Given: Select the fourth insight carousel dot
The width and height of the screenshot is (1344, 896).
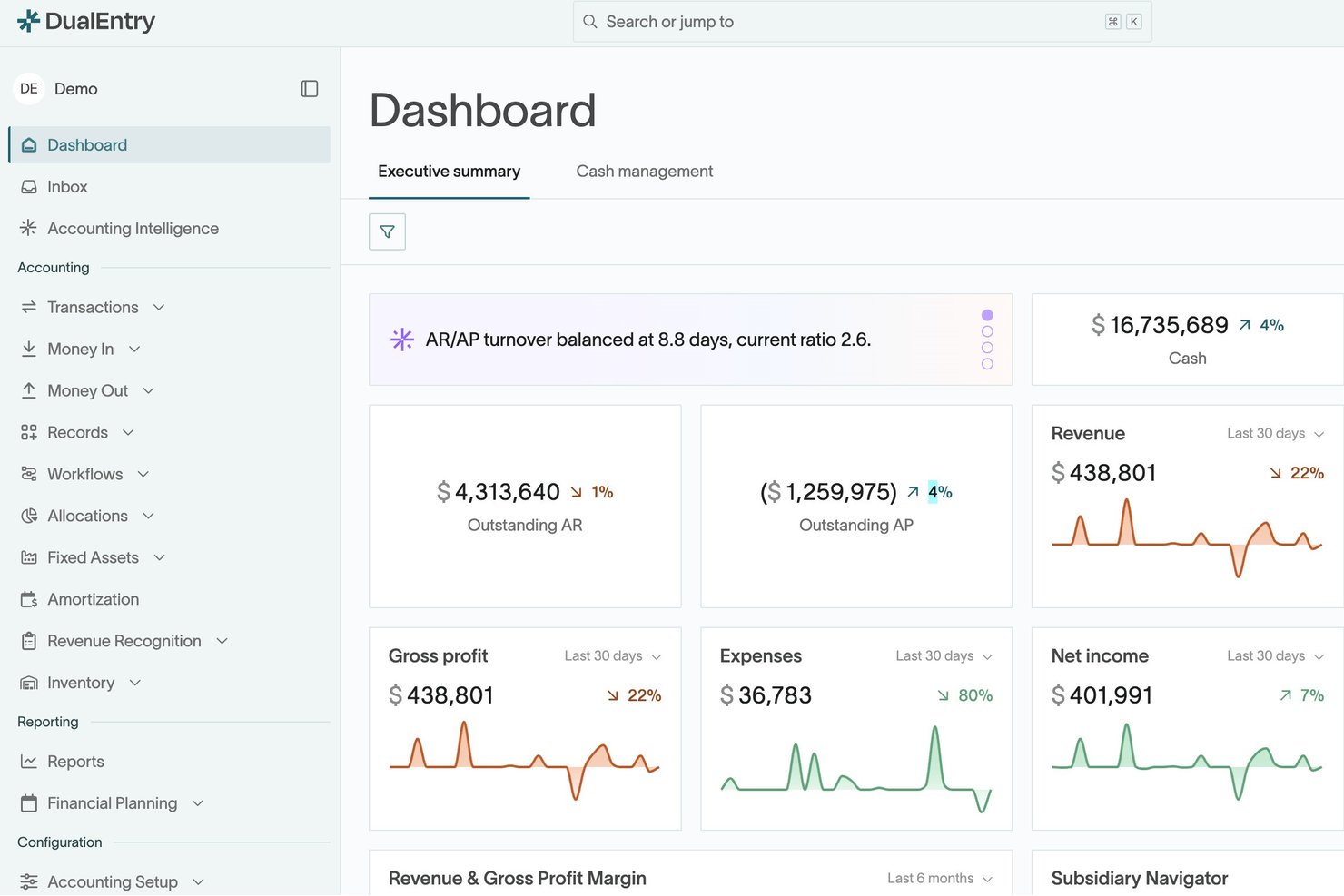Looking at the screenshot, I should 987,364.
